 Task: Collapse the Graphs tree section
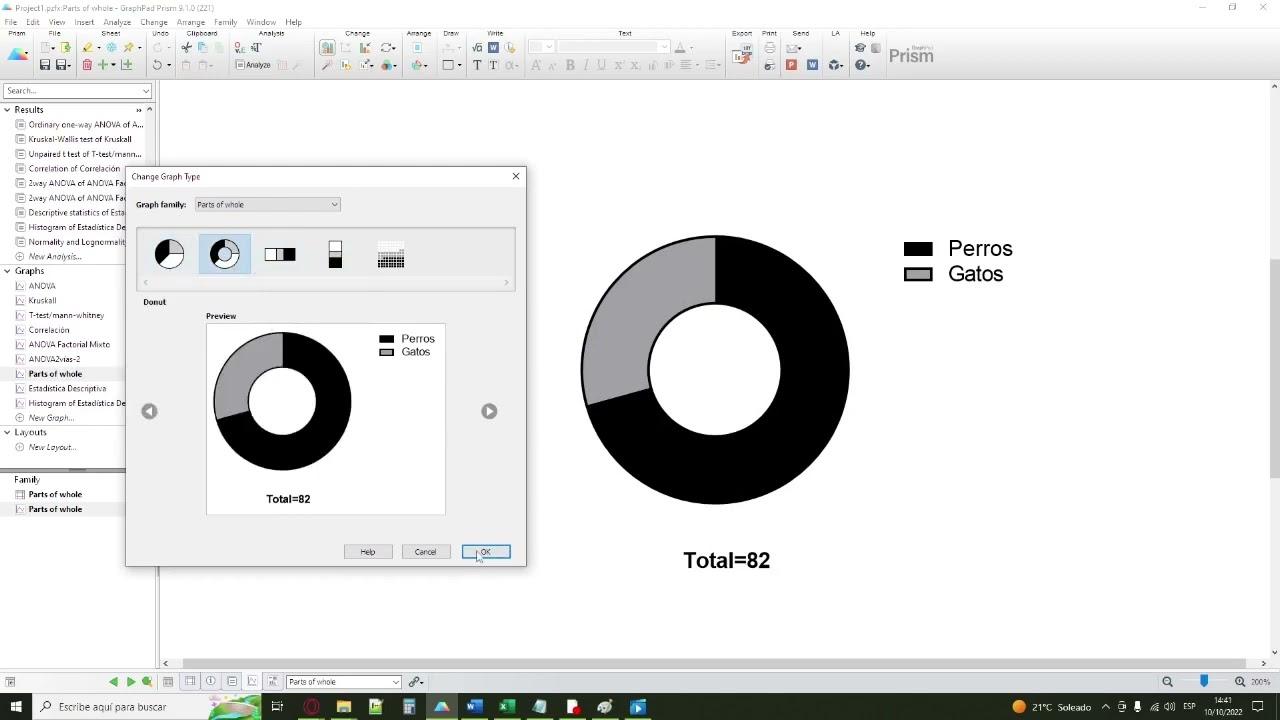[x=7, y=271]
